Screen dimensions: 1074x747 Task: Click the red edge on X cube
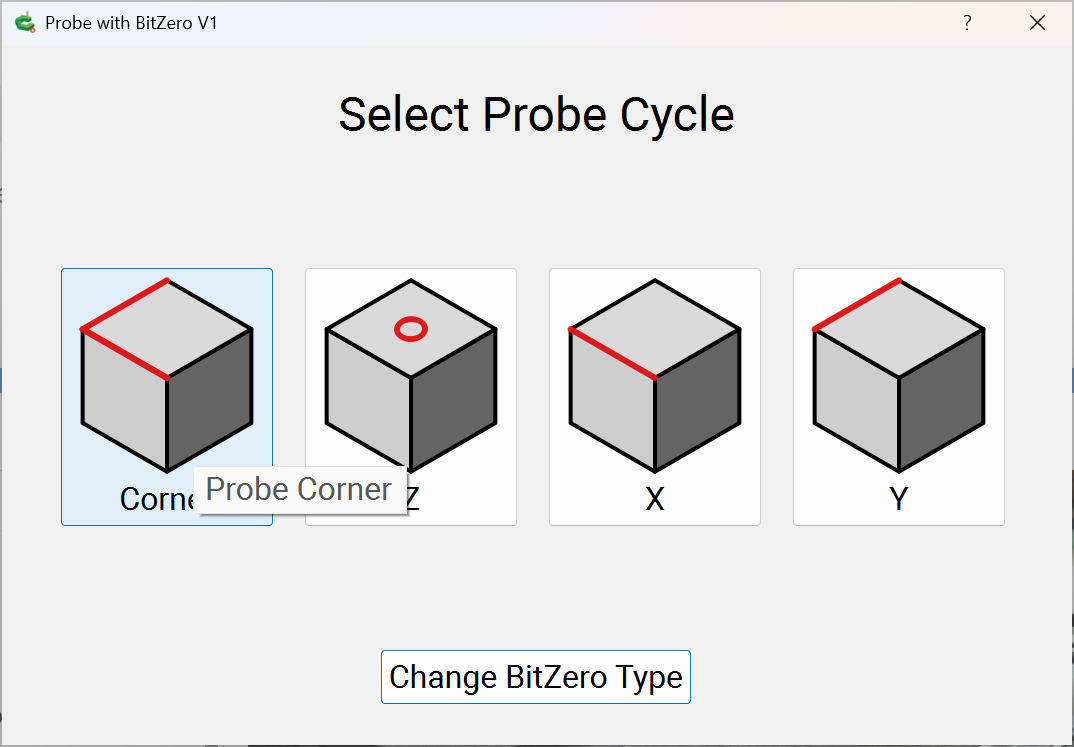pos(612,353)
